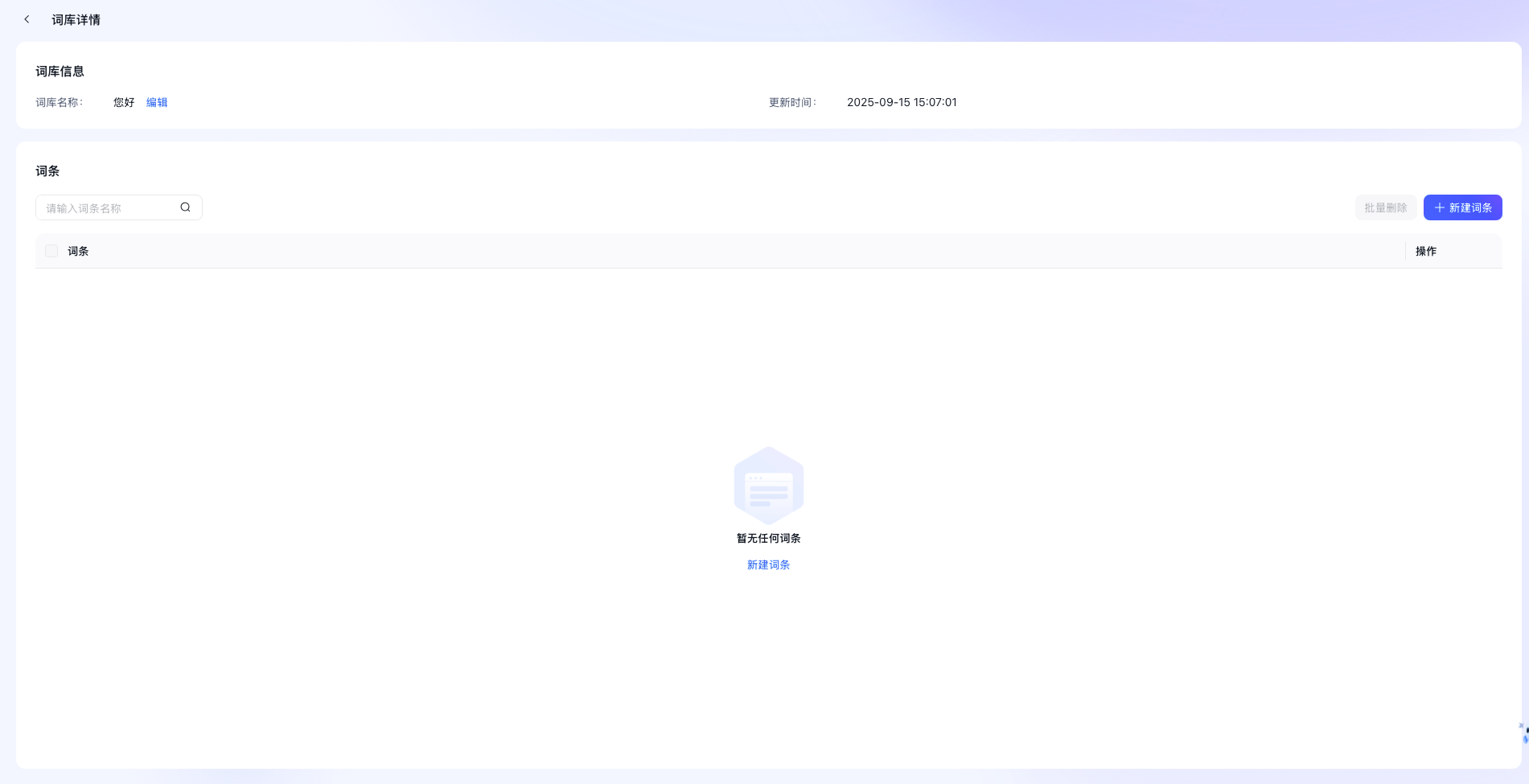The height and width of the screenshot is (784, 1529).
Task: Click the greyed-out 批量删除 button
Action: 1385,207
